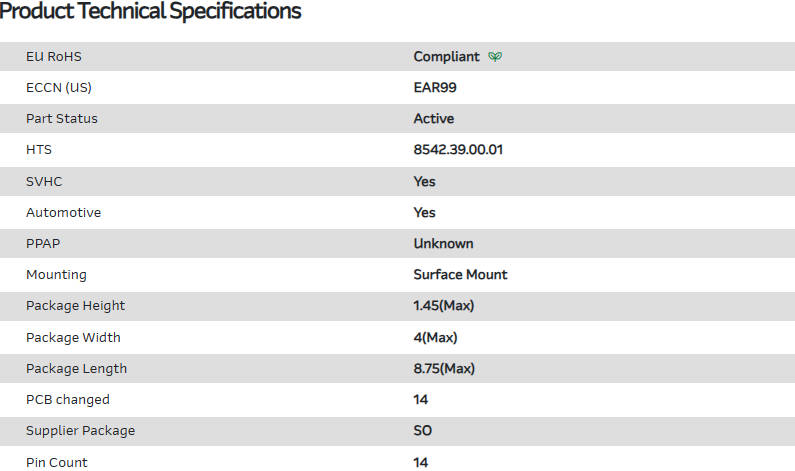Select the 1.45(Max) height value
Viewport: 795px width, 471px height.
click(444, 306)
